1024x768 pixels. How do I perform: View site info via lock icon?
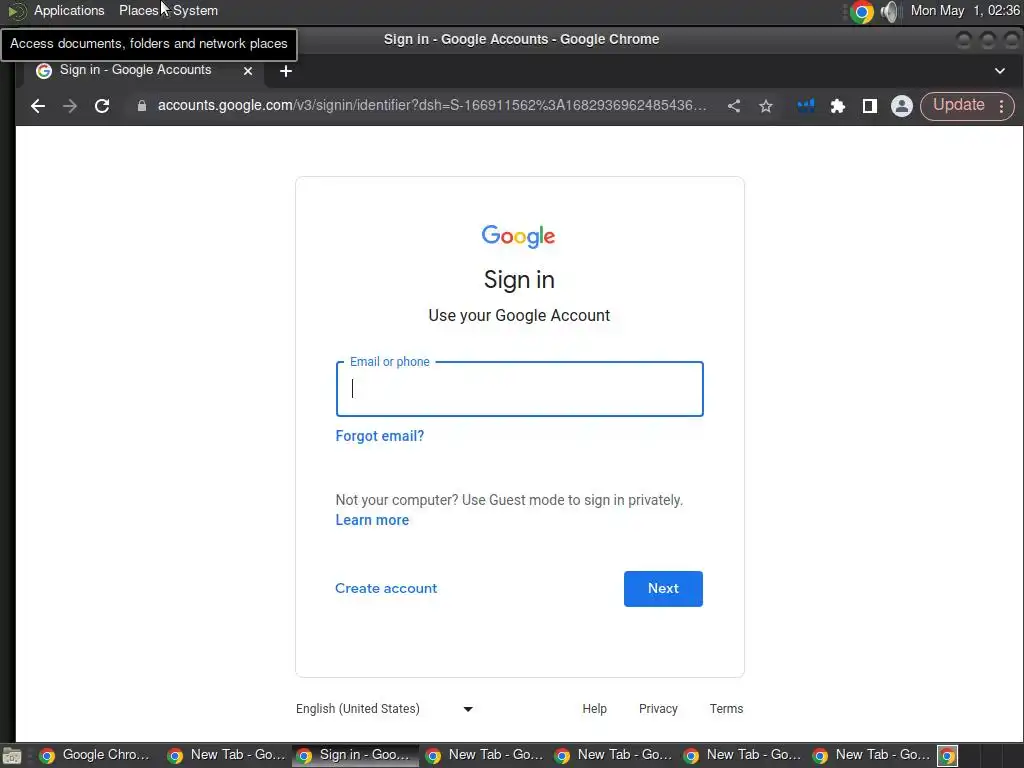point(142,106)
